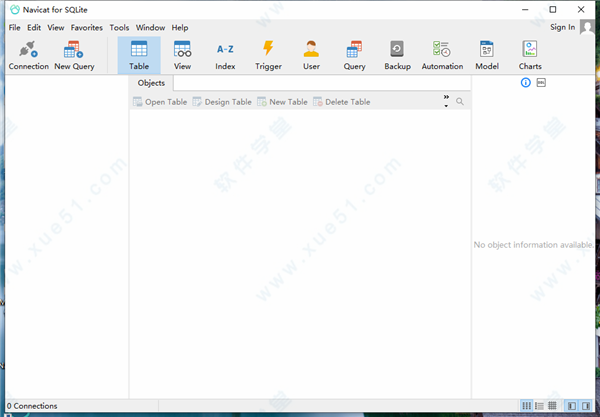600x417 pixels.
Task: Expand the object toolbar overflow chevron
Action: pos(446,100)
